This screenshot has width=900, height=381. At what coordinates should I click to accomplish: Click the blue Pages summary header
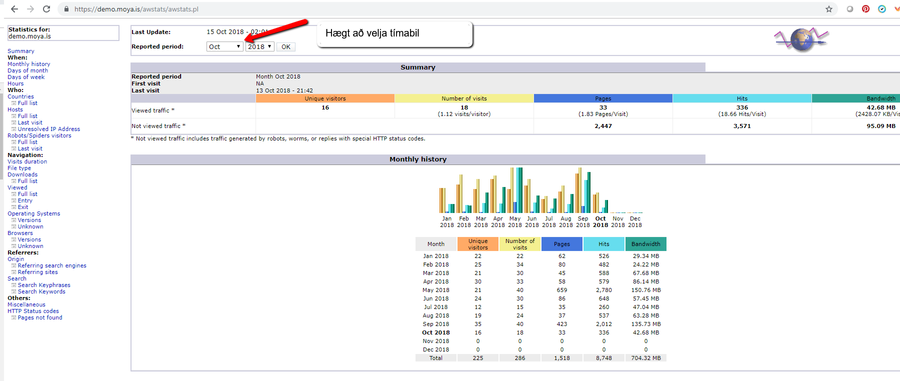coord(603,99)
